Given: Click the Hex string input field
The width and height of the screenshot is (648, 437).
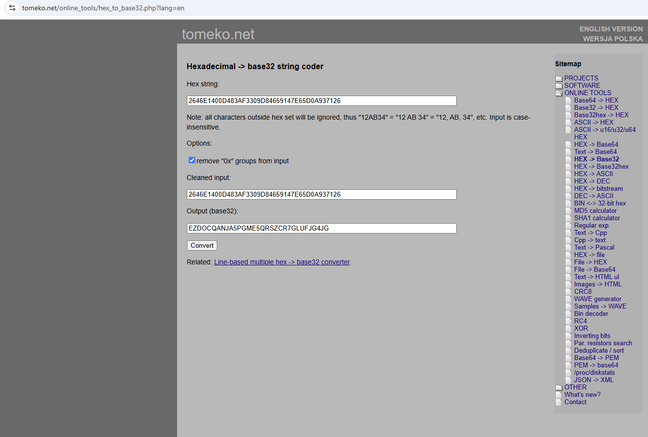Looking at the screenshot, I should click(321, 101).
